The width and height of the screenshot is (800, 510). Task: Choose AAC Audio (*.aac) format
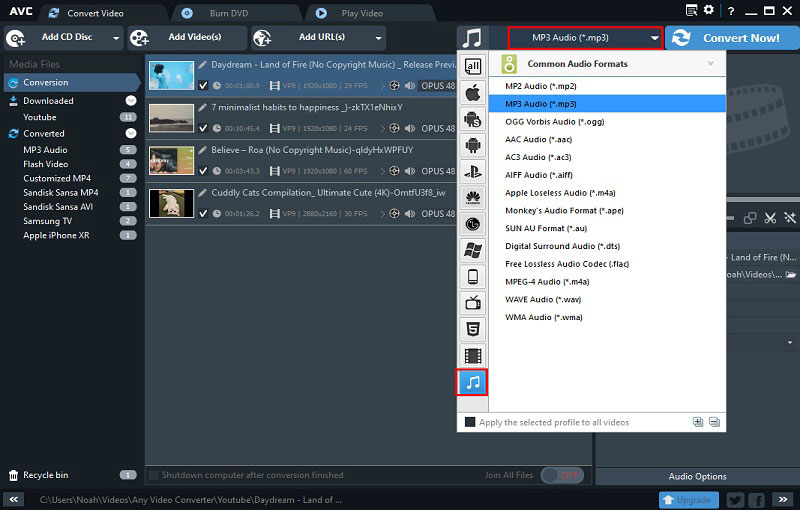click(607, 139)
